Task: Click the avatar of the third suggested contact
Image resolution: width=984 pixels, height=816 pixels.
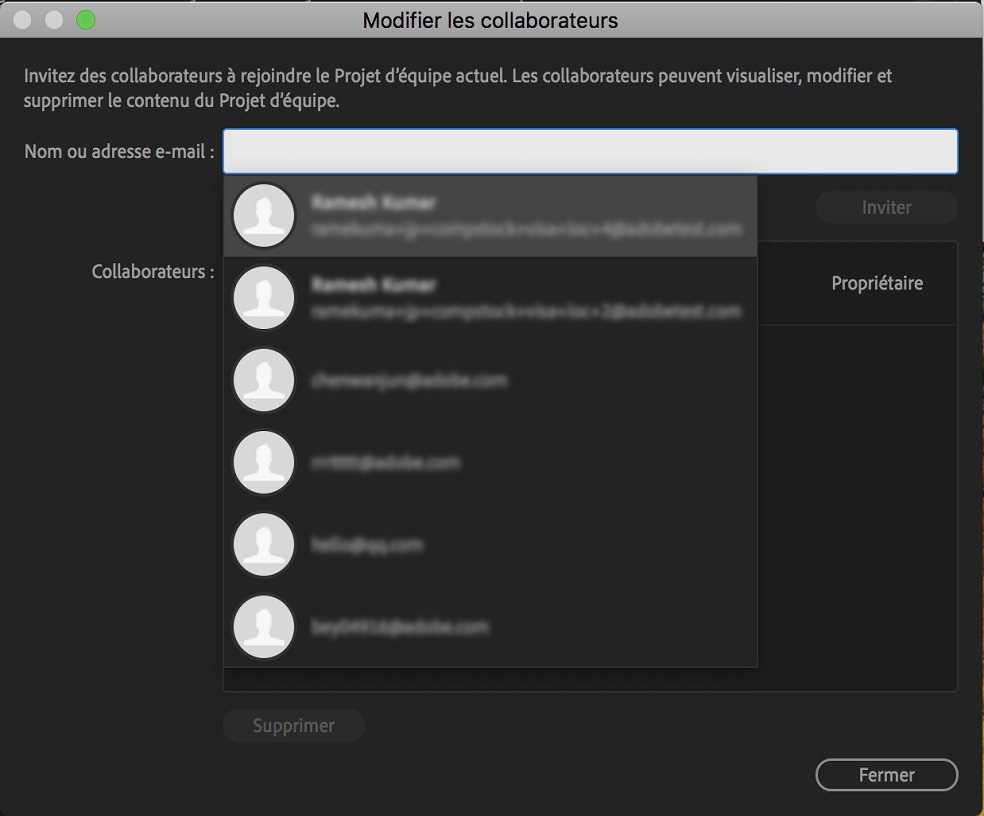Action: pos(264,380)
